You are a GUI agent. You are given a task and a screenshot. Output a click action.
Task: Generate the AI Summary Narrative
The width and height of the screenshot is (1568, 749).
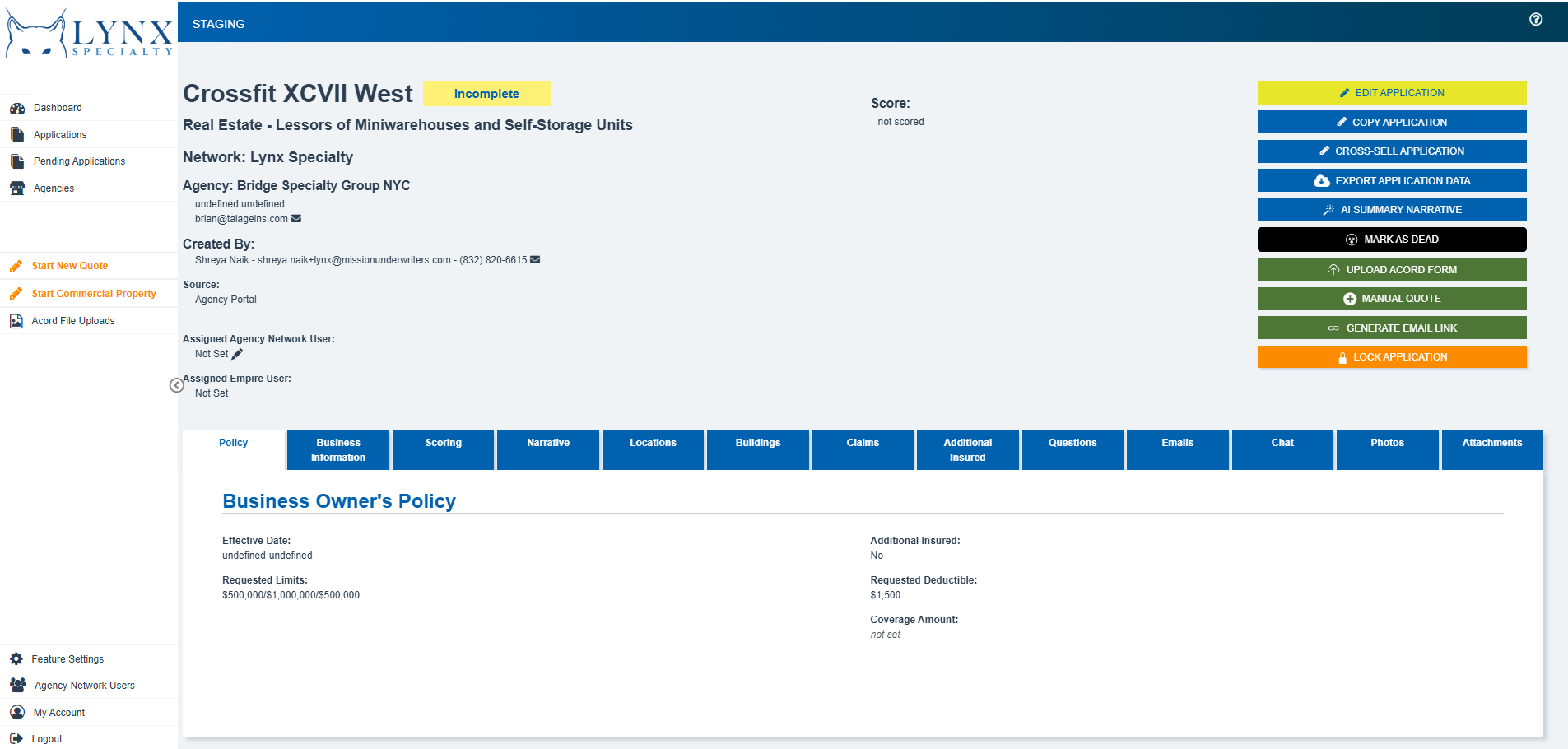[x=1392, y=210]
